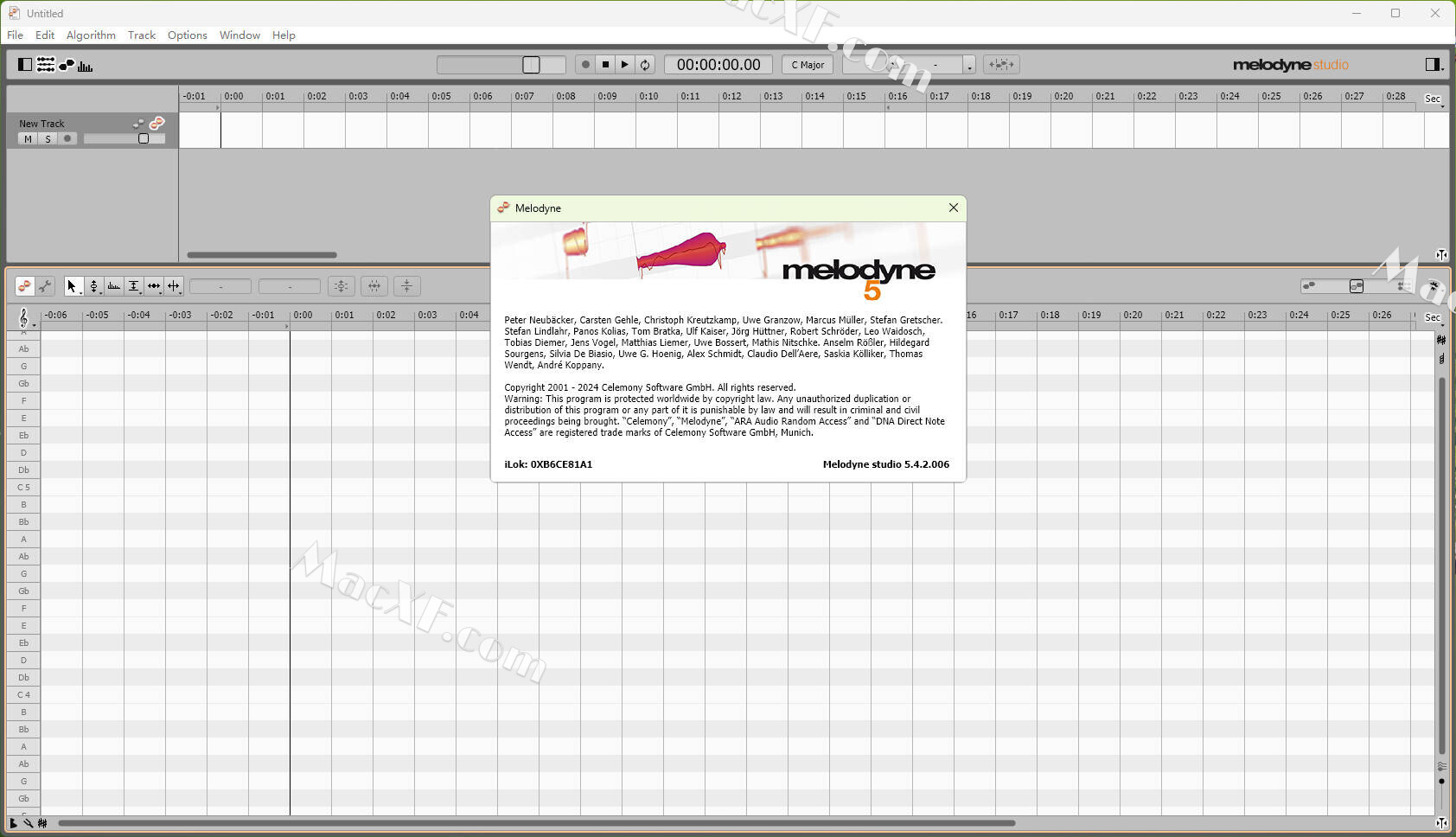Image resolution: width=1456 pixels, height=837 pixels.
Task: Open the Edit menu
Action: pos(45,35)
